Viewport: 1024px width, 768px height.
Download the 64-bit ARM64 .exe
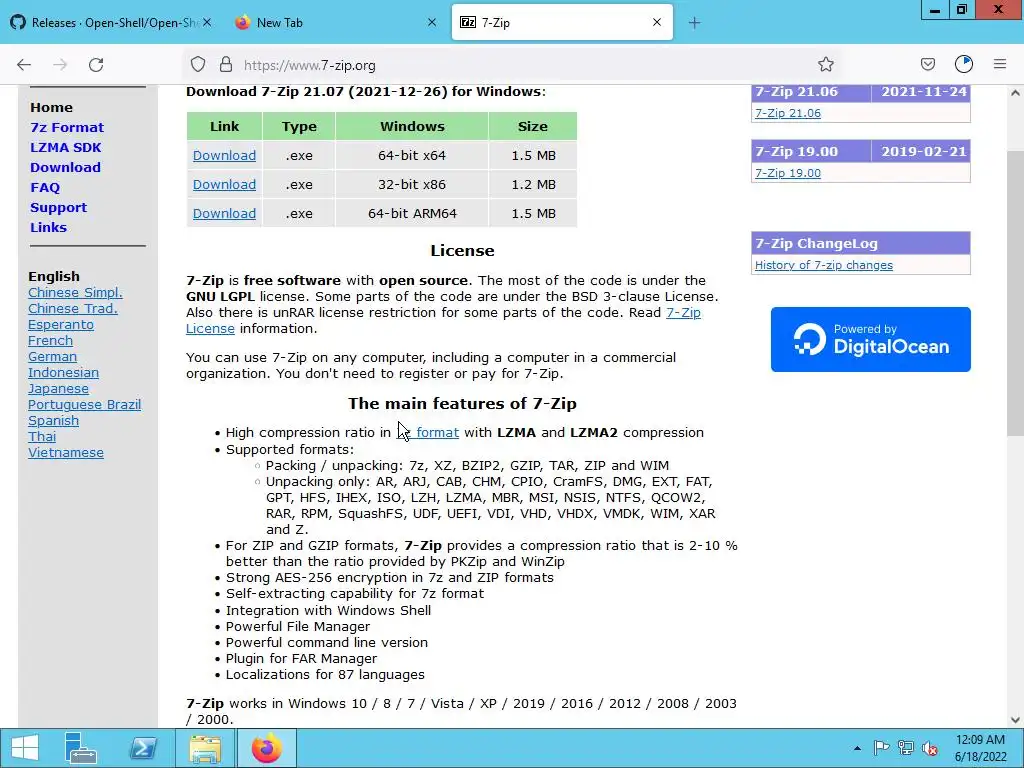coord(224,214)
